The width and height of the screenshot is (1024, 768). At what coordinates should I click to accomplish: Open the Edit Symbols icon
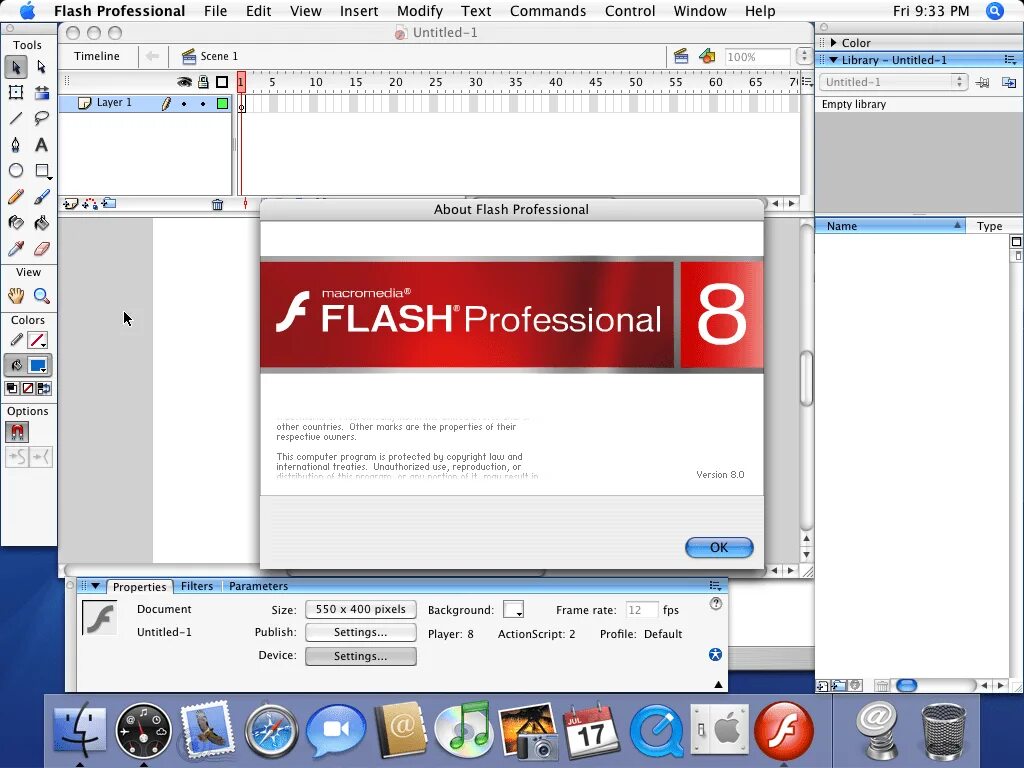(707, 56)
